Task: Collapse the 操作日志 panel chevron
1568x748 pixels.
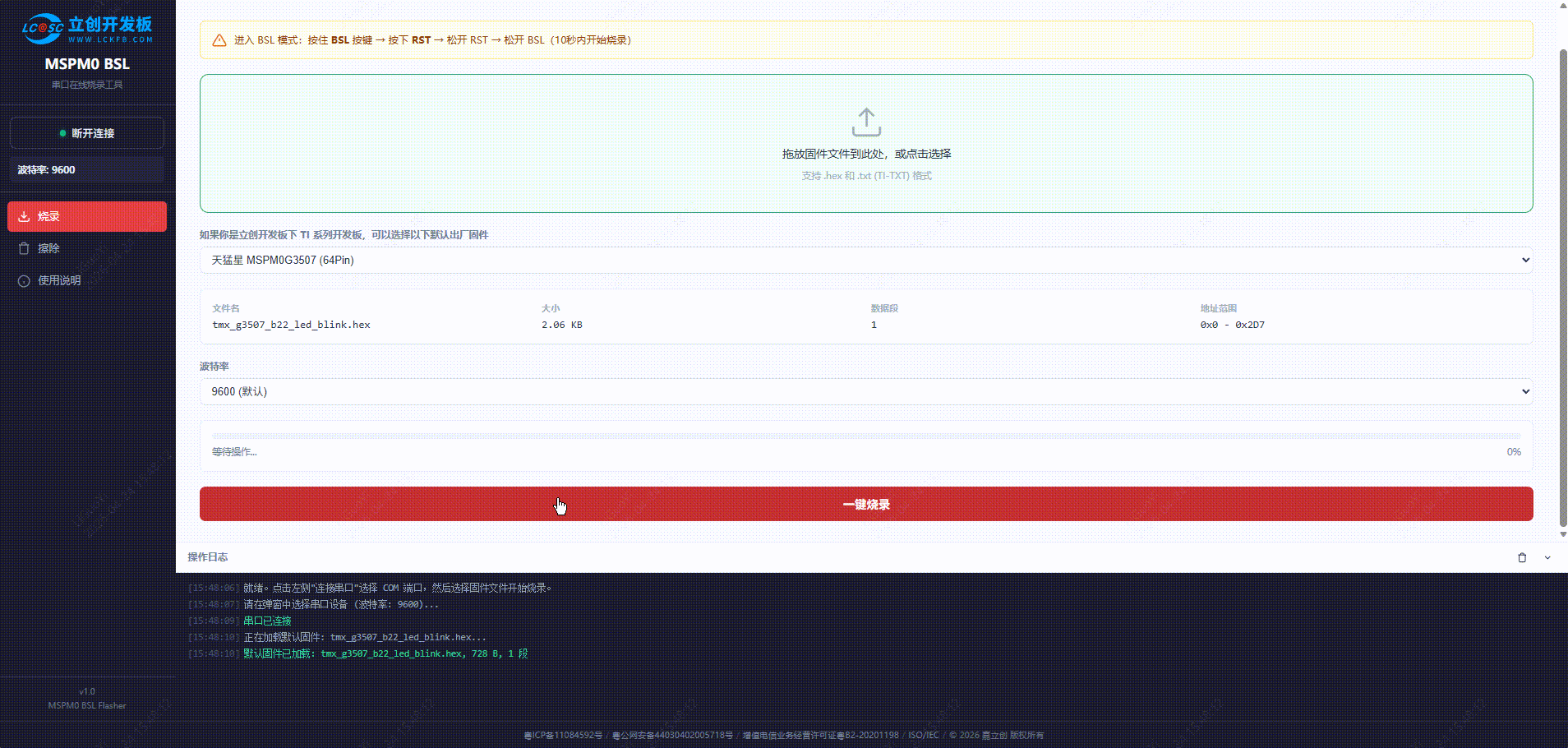Action: click(x=1547, y=557)
